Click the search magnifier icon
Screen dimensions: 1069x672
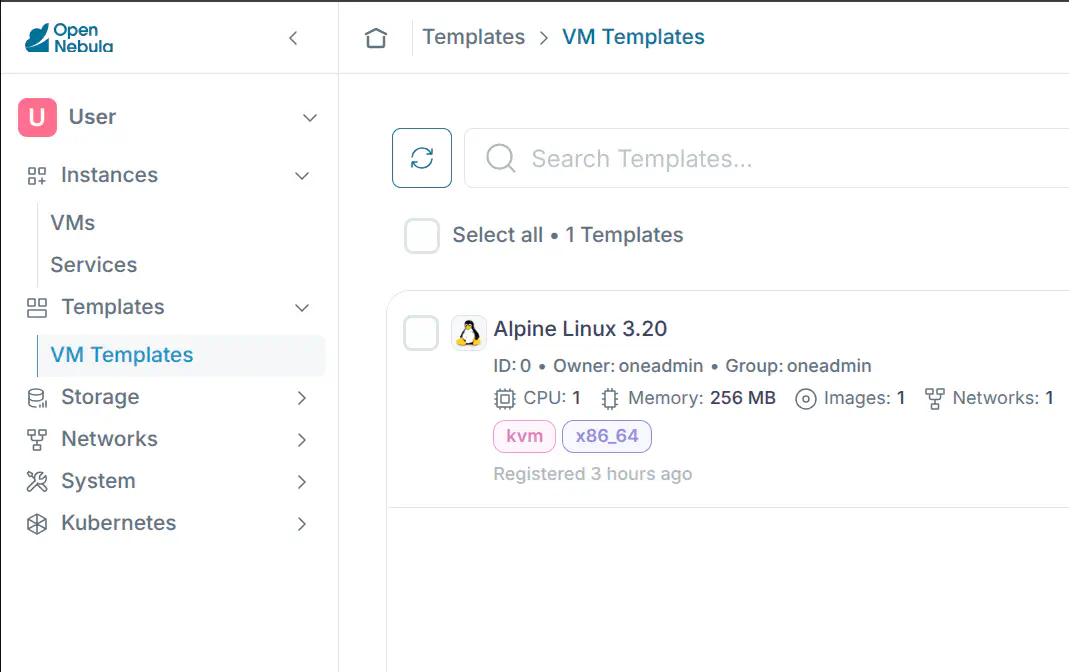pyautogui.click(x=501, y=158)
